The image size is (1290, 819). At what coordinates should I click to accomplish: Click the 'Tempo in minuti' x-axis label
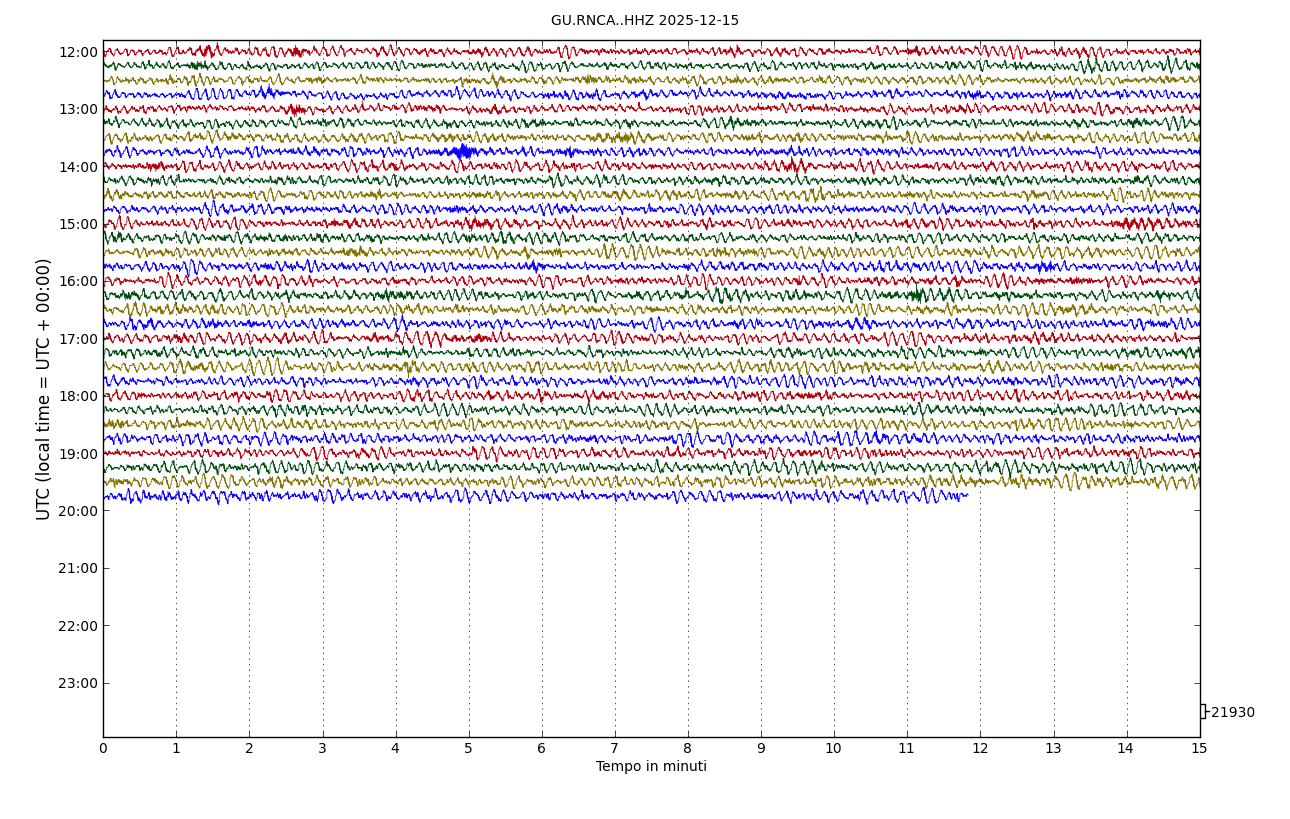[x=651, y=767]
